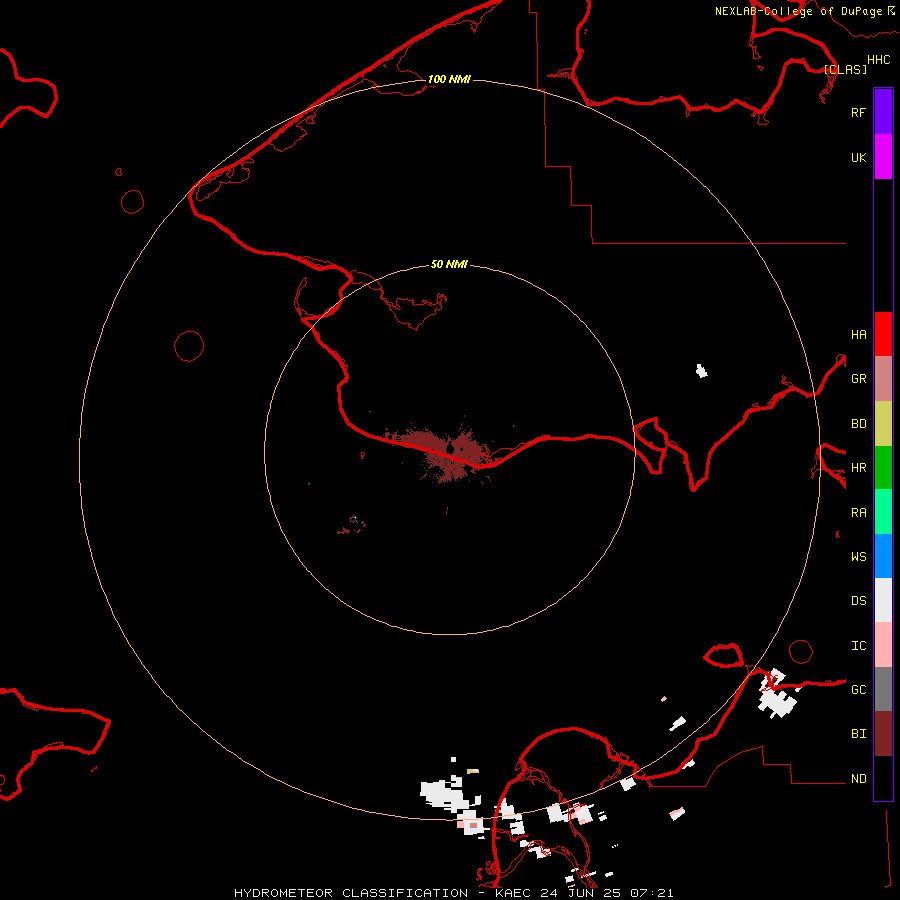Viewport: 900px width, 900px height.
Task: Click the HA legend label
Action: [x=858, y=334]
